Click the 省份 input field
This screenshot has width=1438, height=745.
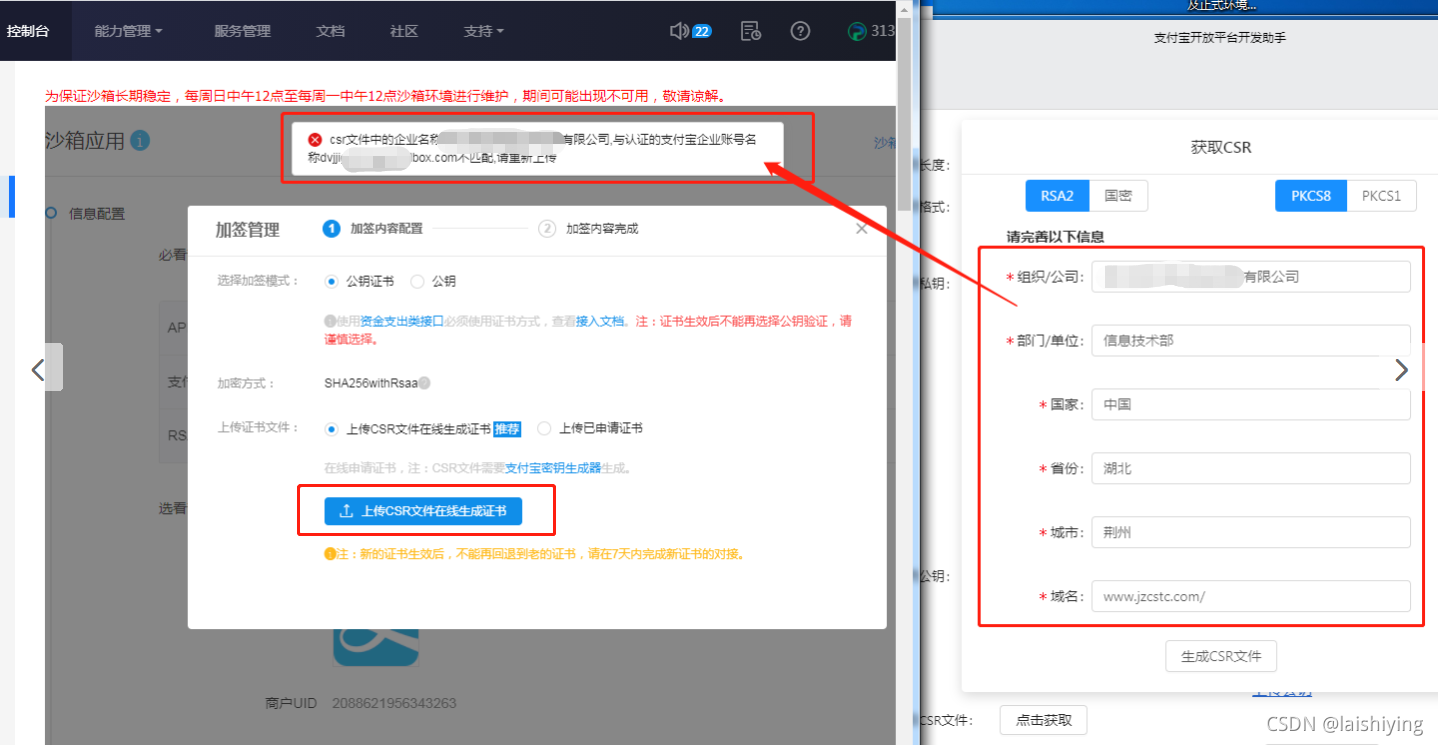[1251, 469]
